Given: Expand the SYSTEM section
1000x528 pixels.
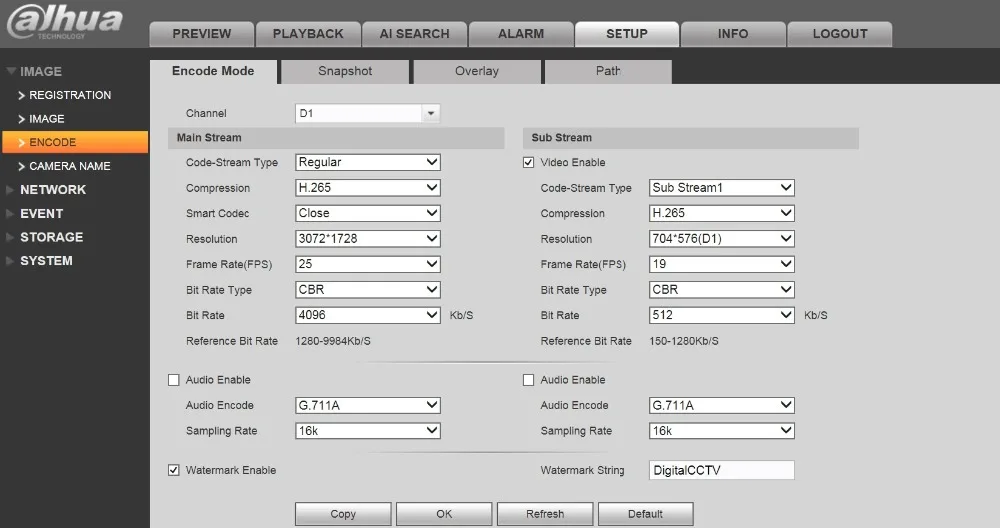Looking at the screenshot, I should point(40,261).
